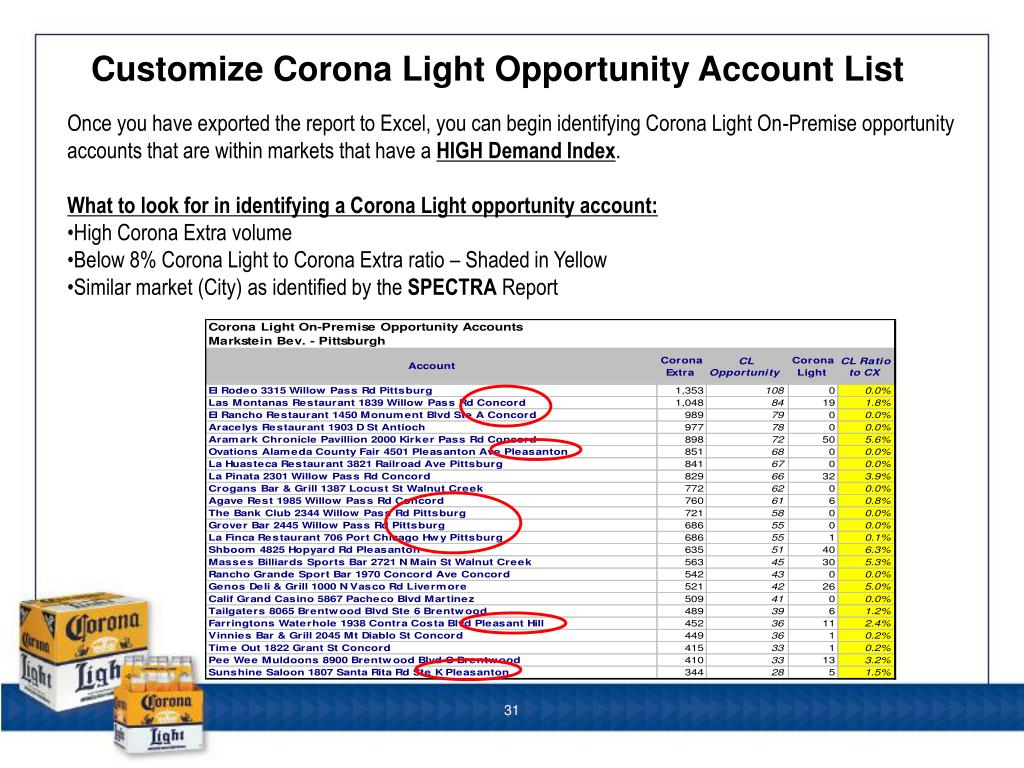Click the 'Corona Extra' column header
The height and width of the screenshot is (768, 1024).
click(x=680, y=366)
